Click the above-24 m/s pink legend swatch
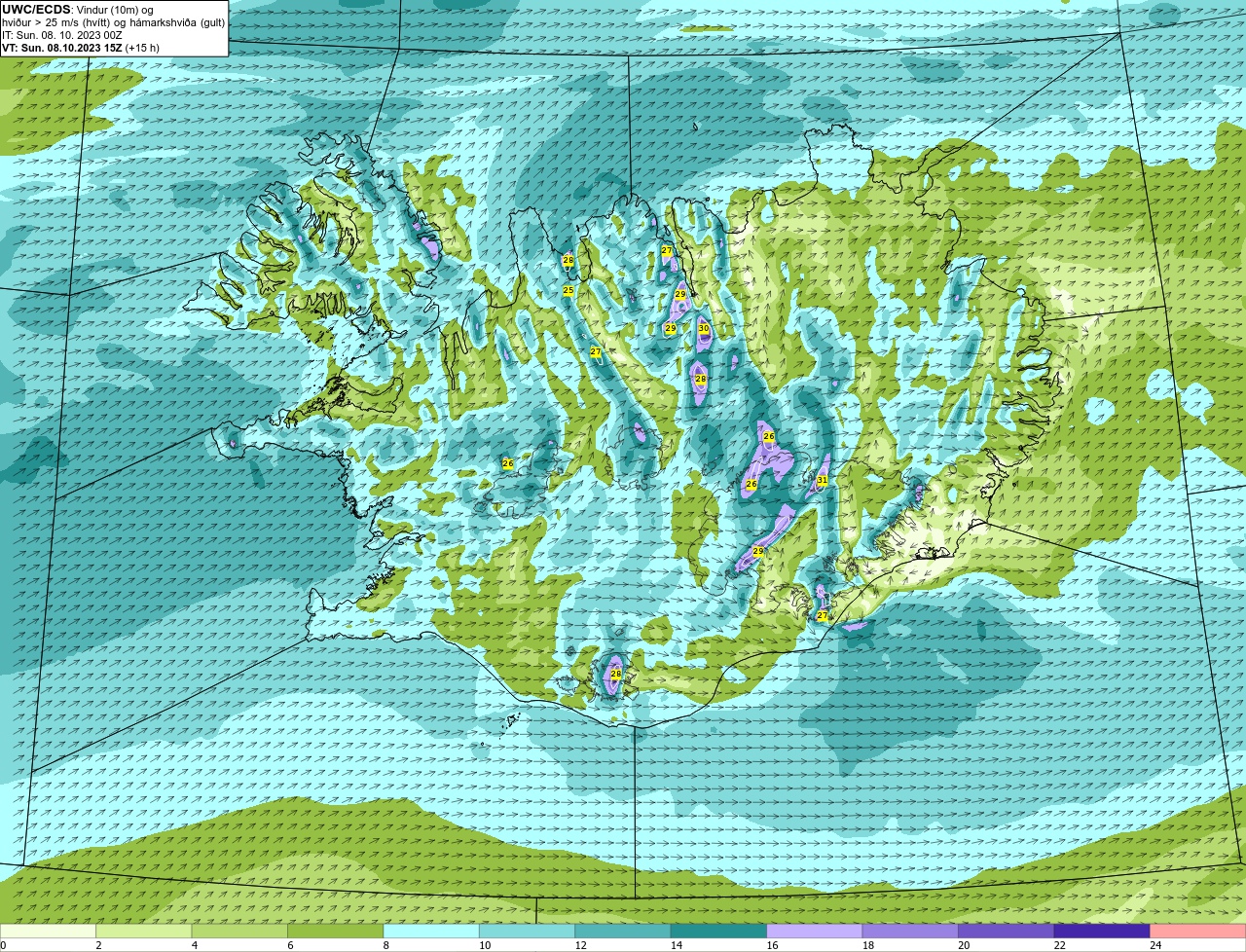Screen dimensions: 1246x952 1197,931
